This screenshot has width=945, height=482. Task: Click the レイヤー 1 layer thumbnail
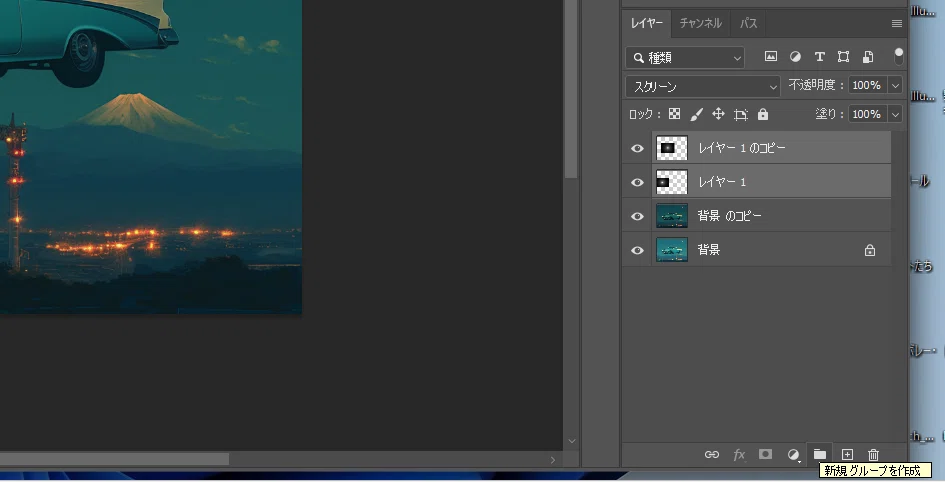pyautogui.click(x=671, y=182)
